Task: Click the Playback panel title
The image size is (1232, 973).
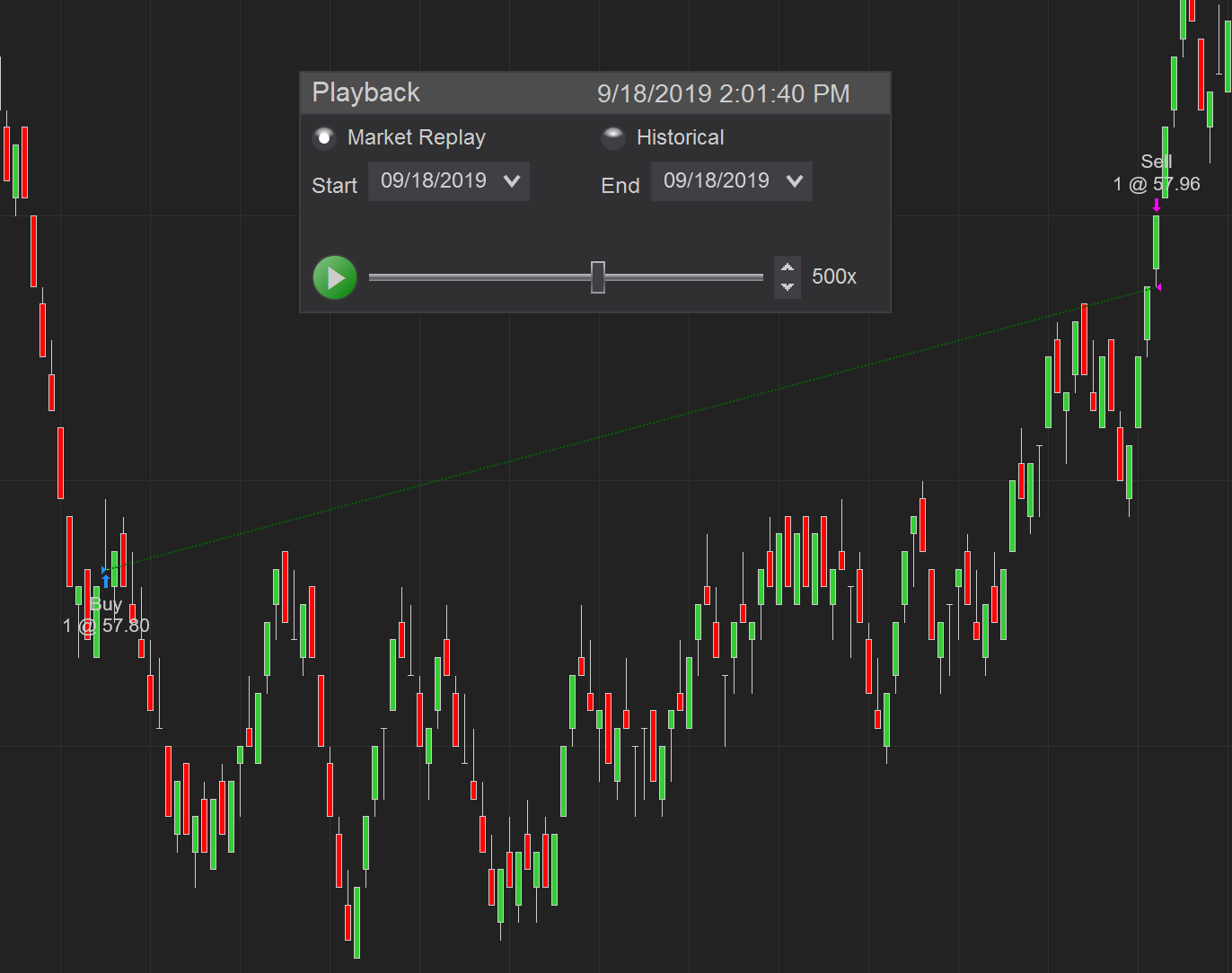Action: [365, 92]
